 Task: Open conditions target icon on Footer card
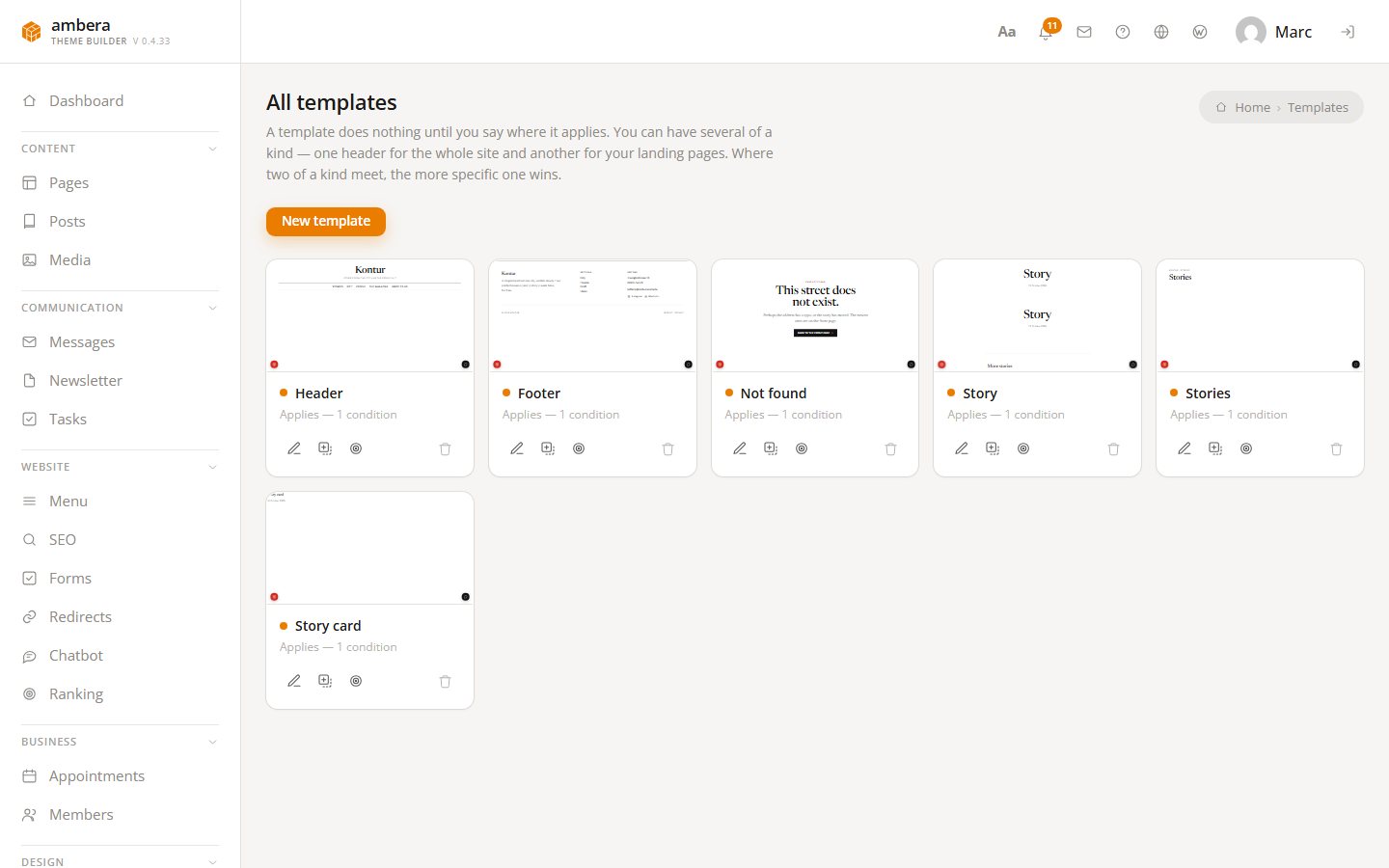(579, 448)
